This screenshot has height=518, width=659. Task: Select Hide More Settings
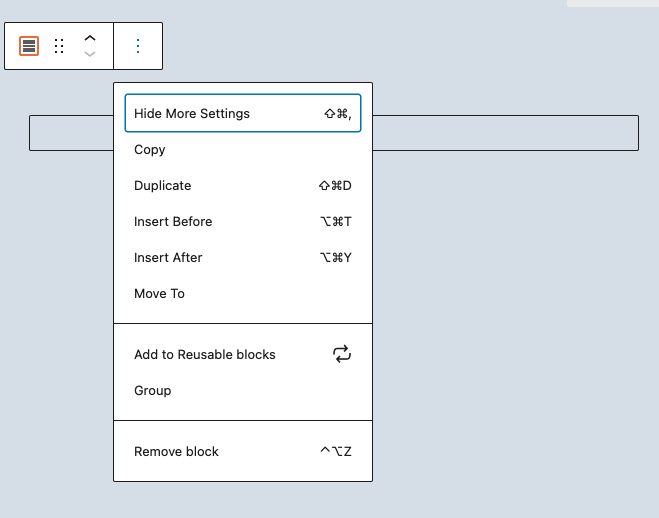(x=243, y=113)
